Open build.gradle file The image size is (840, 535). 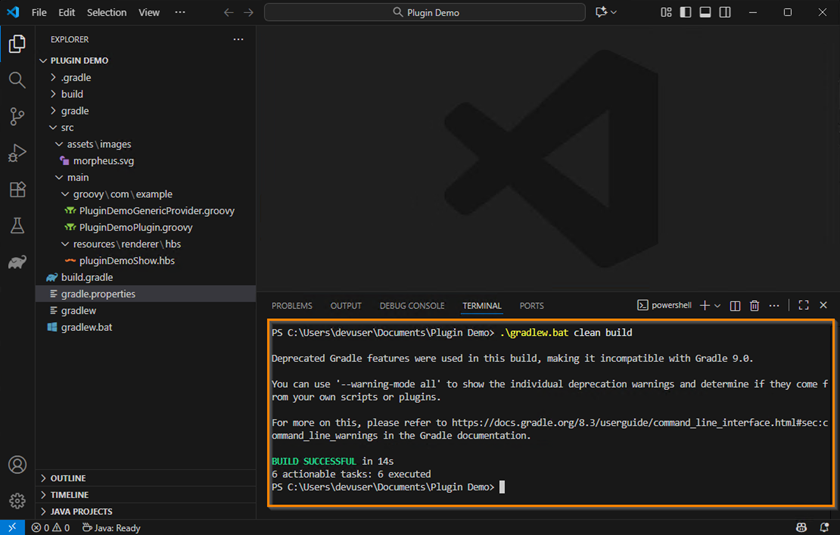coord(146,277)
